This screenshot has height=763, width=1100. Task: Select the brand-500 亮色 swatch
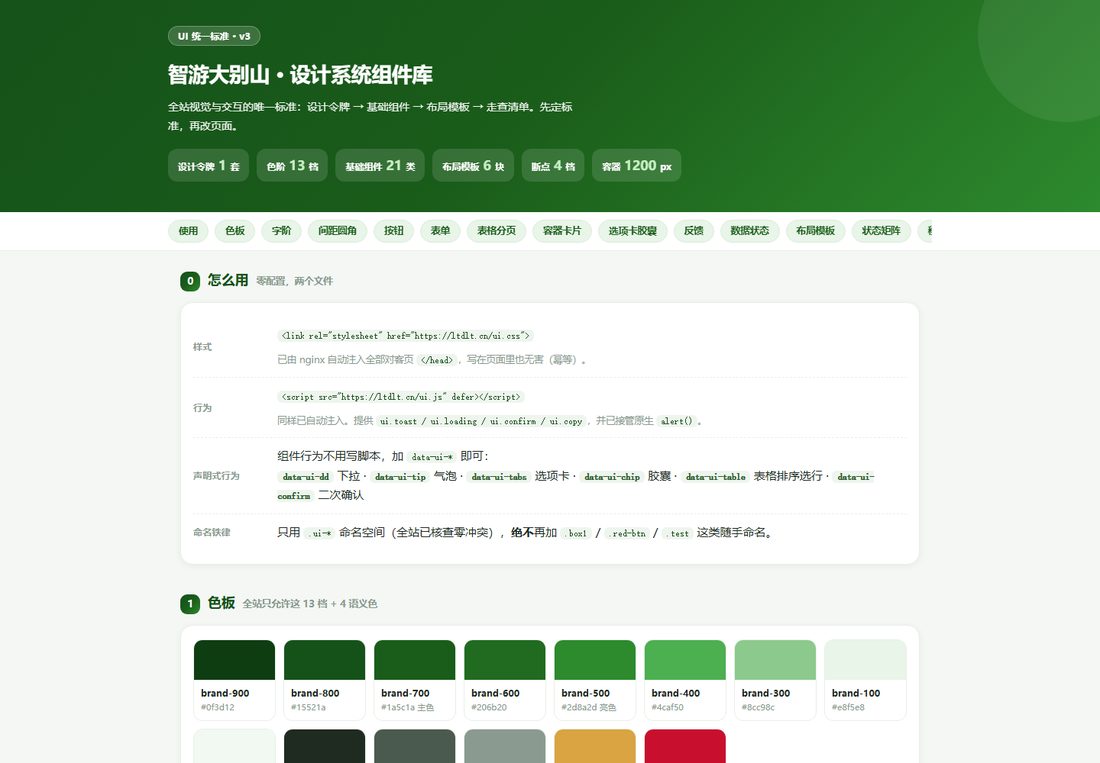[595, 680]
